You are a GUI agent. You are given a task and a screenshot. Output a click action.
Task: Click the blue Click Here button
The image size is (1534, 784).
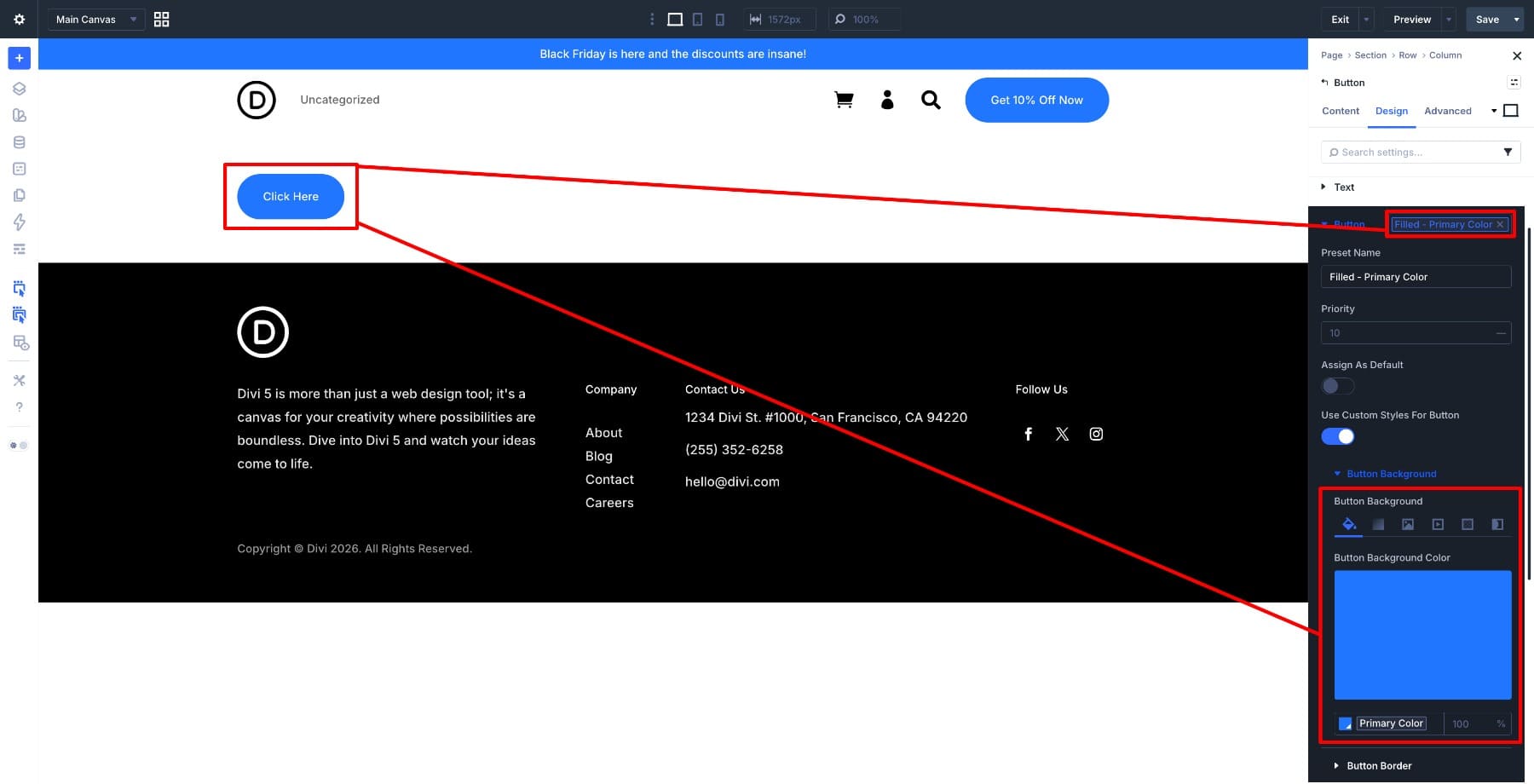291,196
